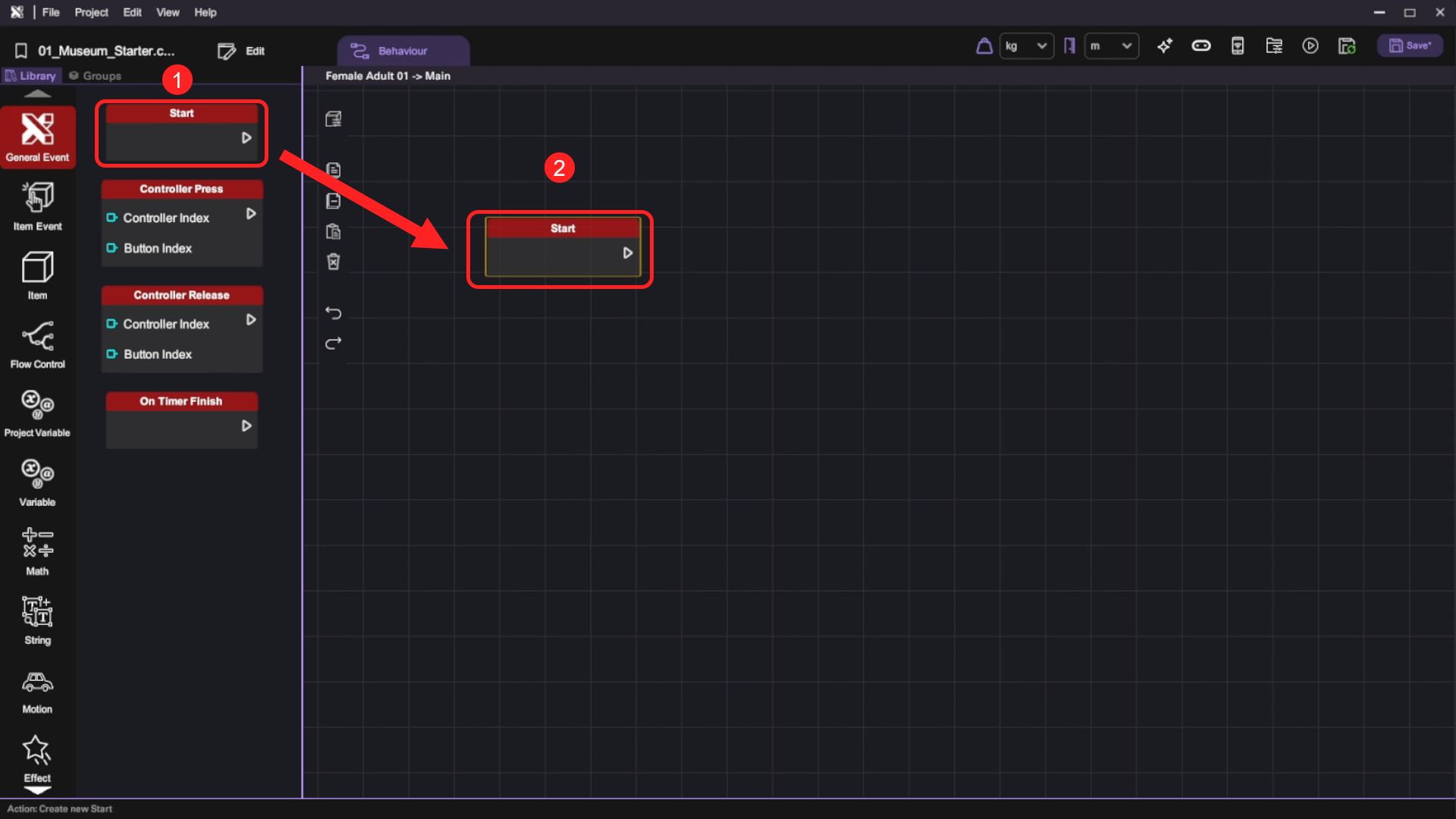
Task: Open the Item Event library category
Action: point(37,206)
